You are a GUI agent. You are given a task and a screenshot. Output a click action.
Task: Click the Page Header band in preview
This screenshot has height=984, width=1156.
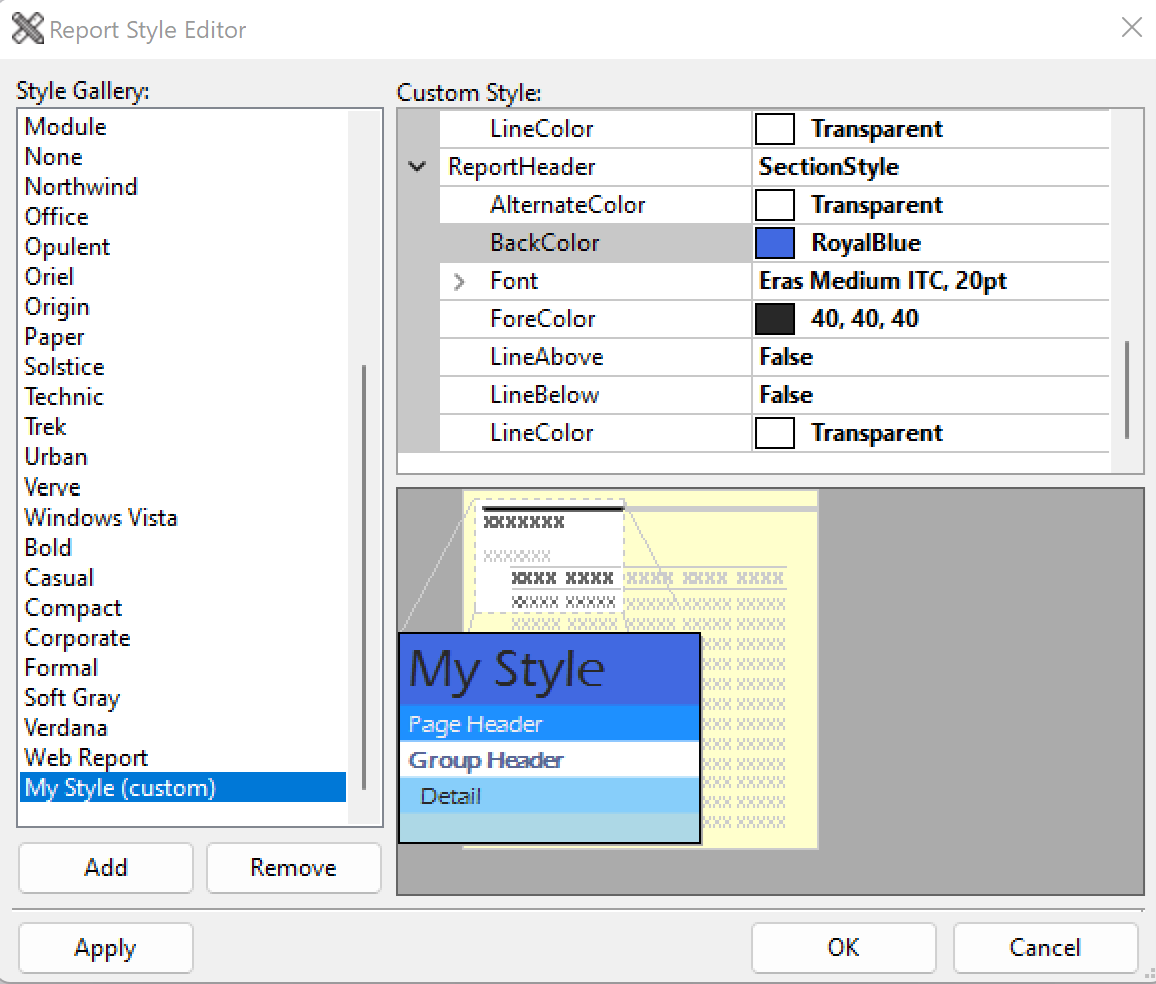549,724
